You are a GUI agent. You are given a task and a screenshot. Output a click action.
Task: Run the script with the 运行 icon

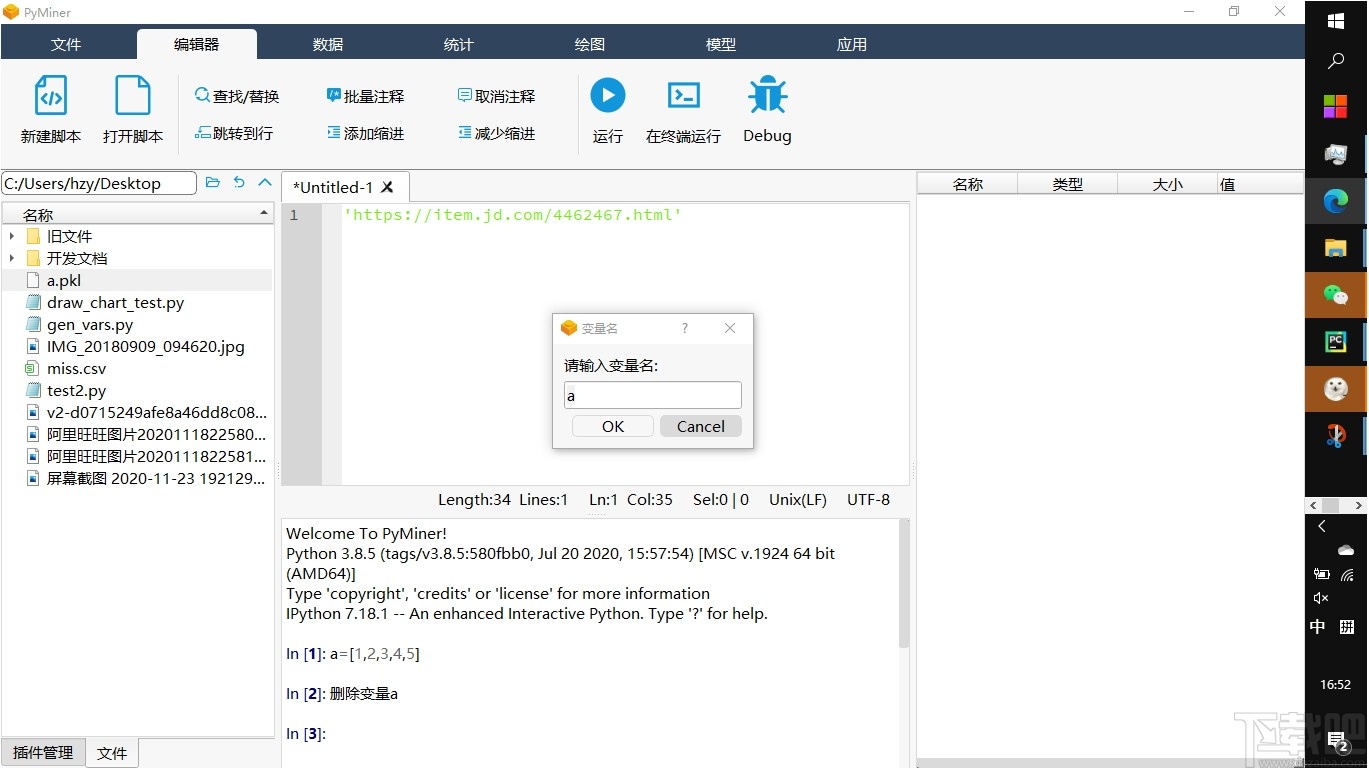coord(607,108)
